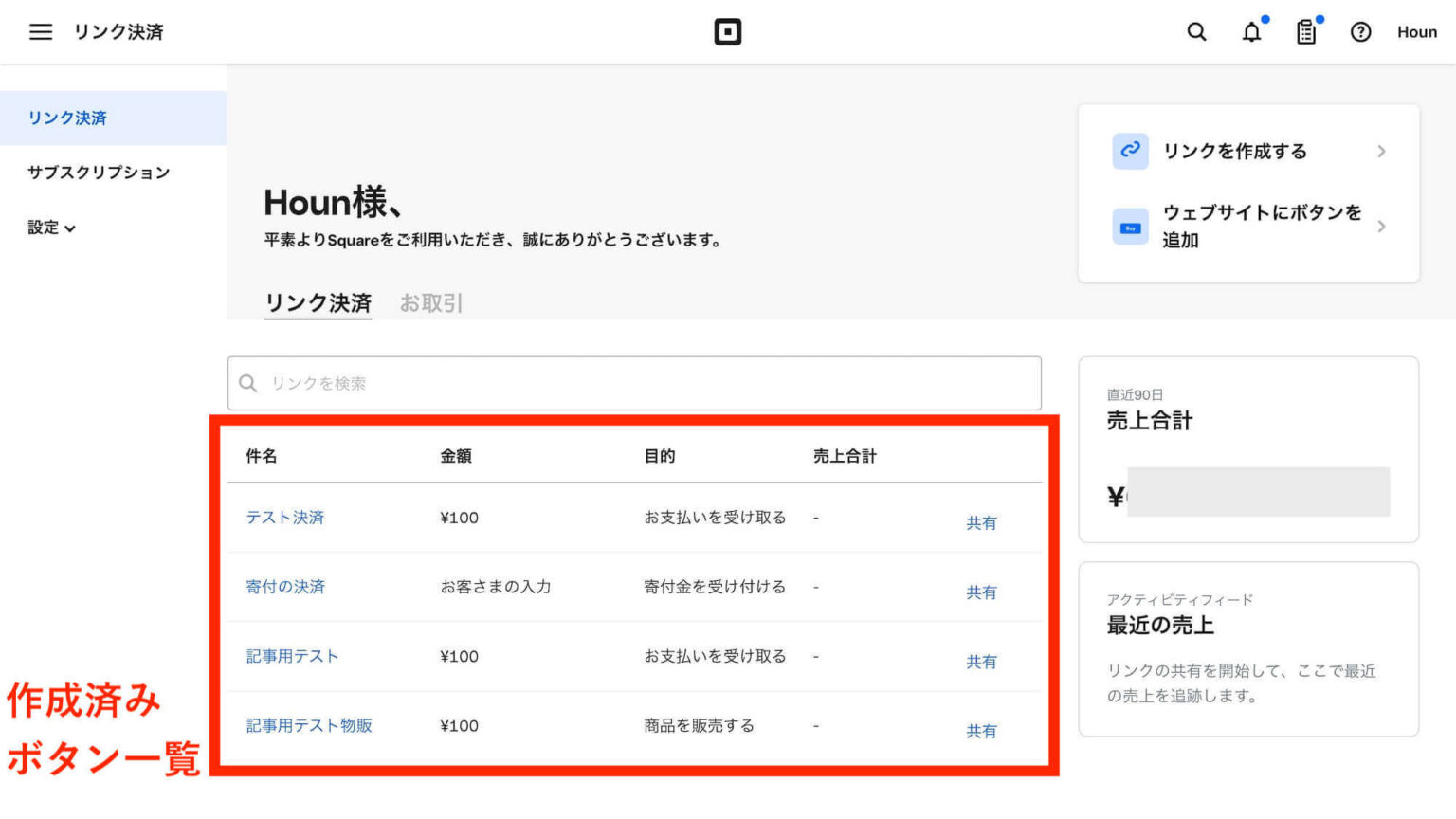Click the chevron next to リンクを作成する
This screenshot has width=1456, height=819.
[1381, 151]
